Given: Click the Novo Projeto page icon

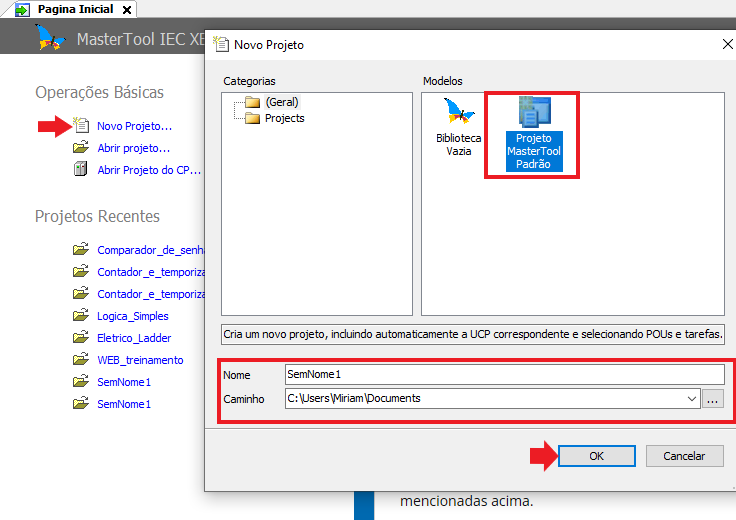Looking at the screenshot, I should tap(81, 126).
